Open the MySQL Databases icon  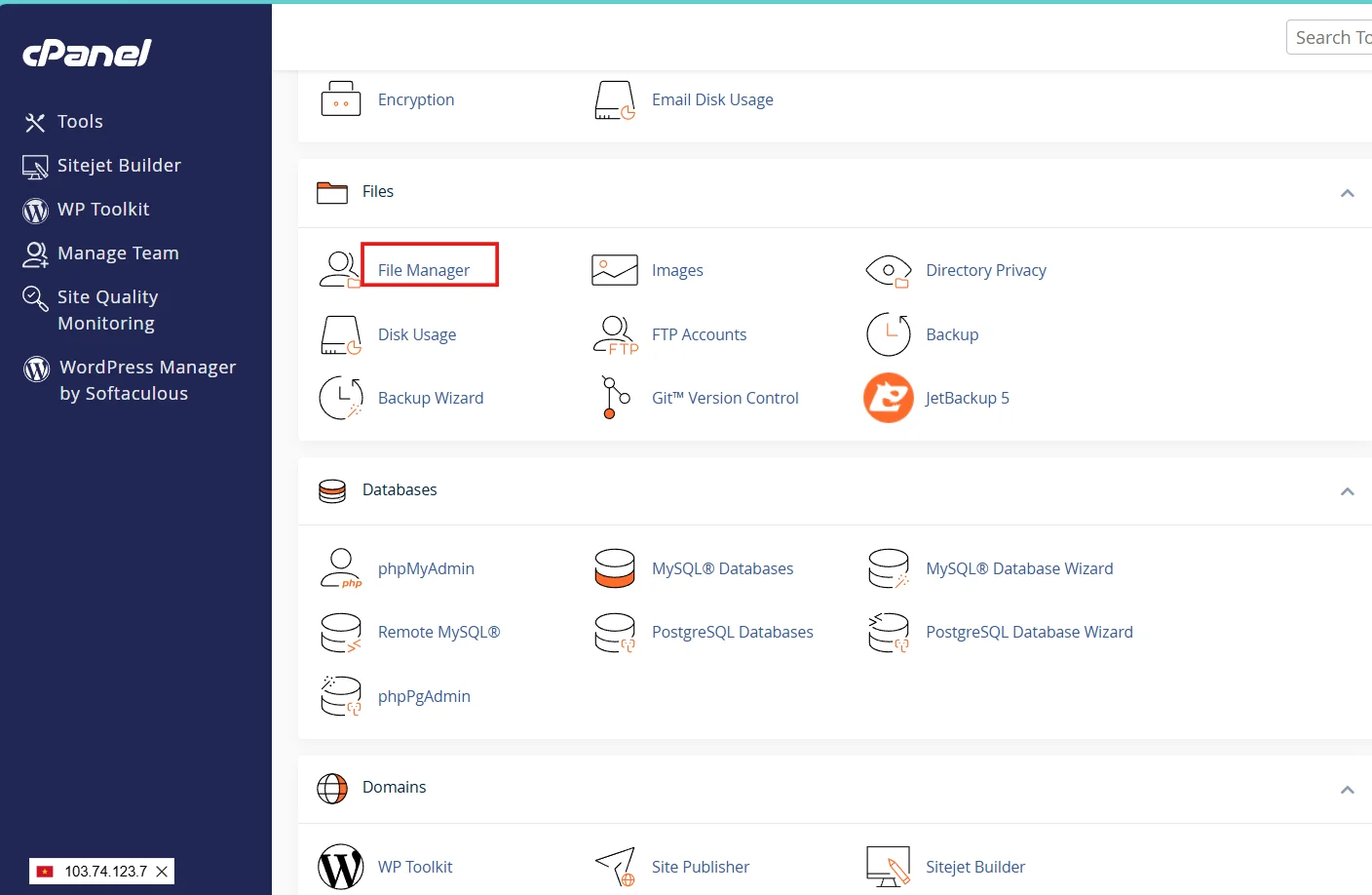coord(615,568)
